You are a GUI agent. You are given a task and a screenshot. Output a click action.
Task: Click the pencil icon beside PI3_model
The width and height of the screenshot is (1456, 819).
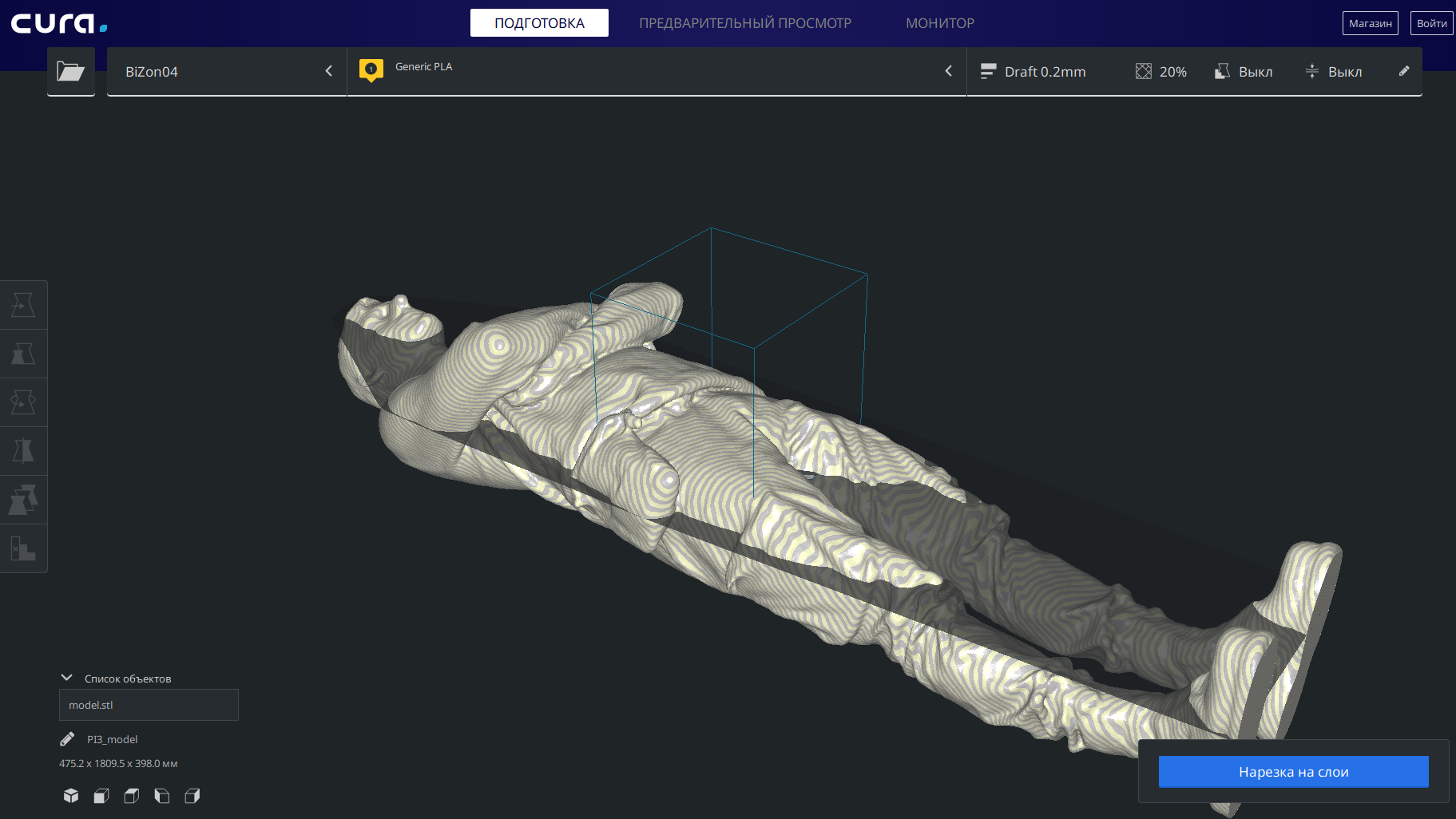click(67, 739)
